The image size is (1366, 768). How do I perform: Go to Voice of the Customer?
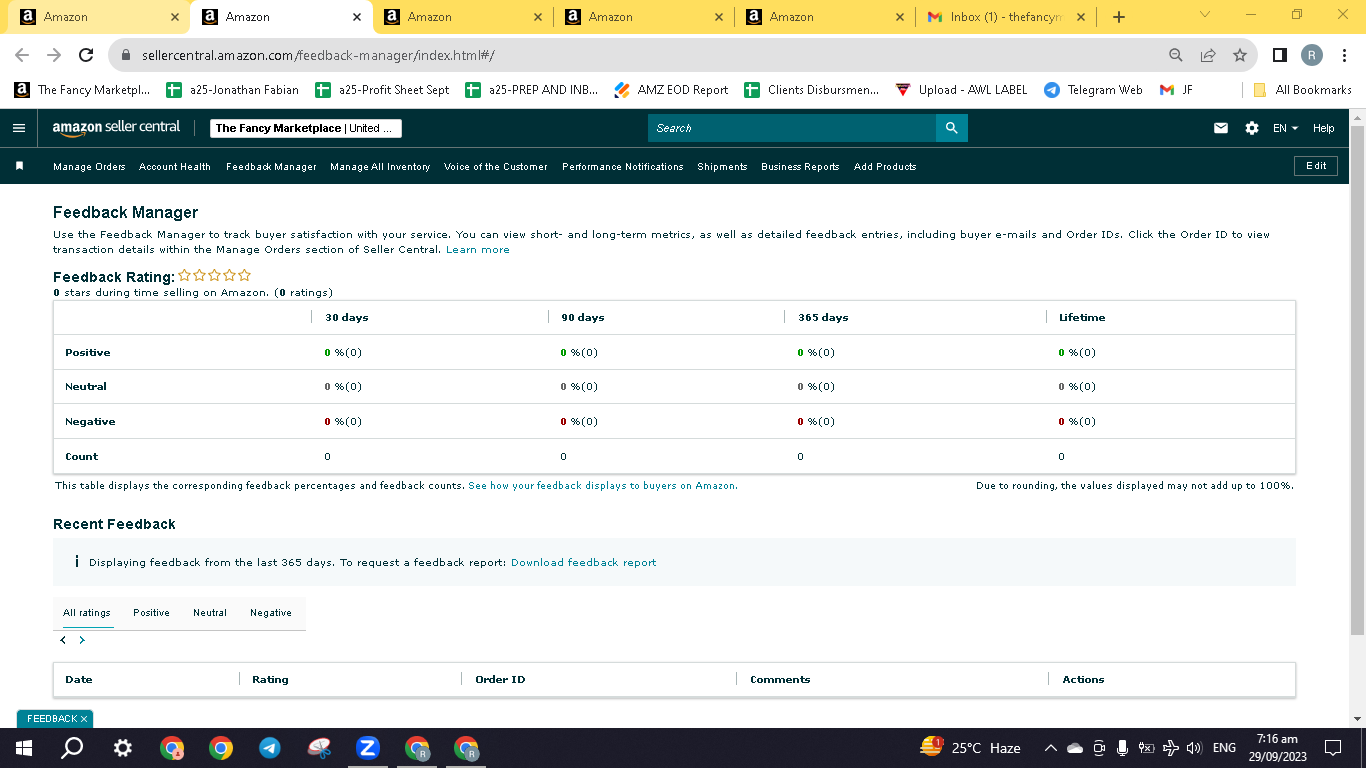(496, 167)
